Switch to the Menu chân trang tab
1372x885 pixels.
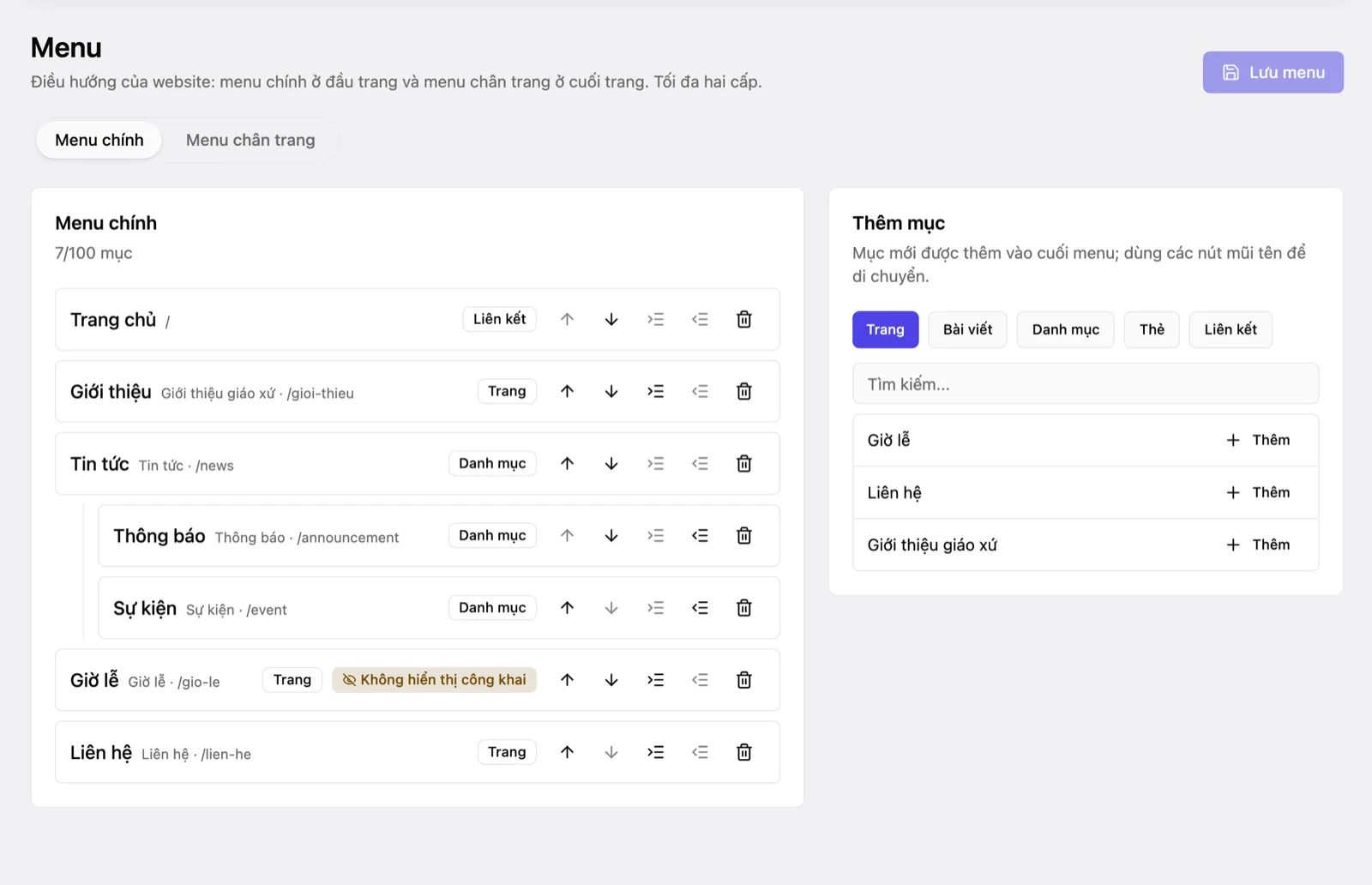coord(250,140)
